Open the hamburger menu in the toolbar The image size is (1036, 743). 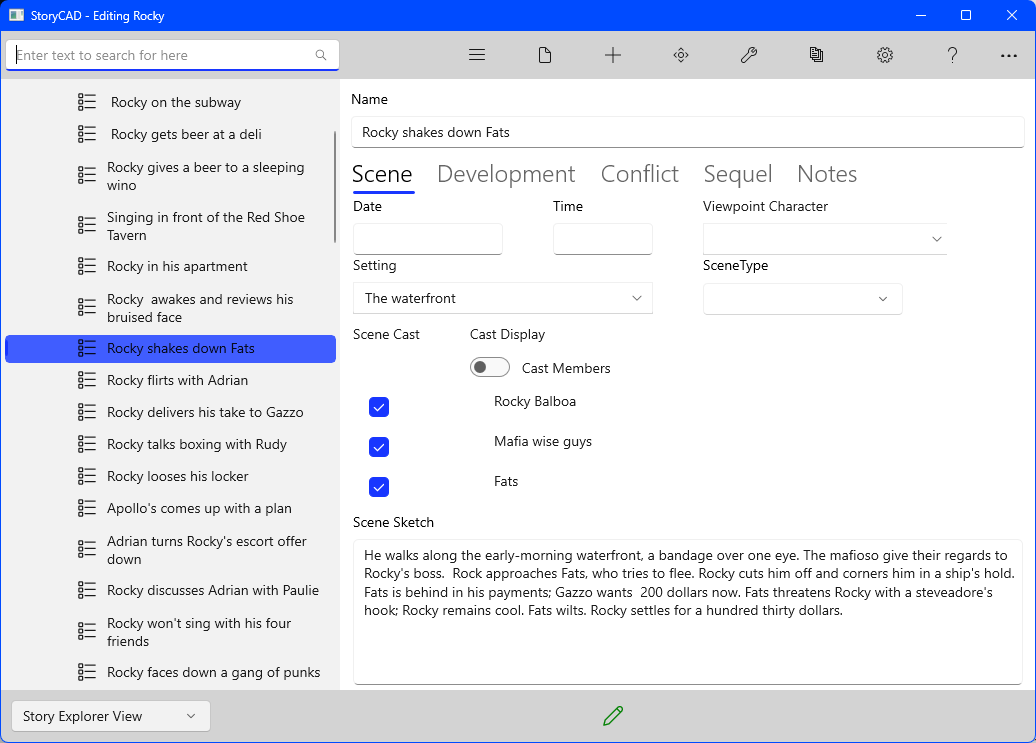(x=477, y=55)
